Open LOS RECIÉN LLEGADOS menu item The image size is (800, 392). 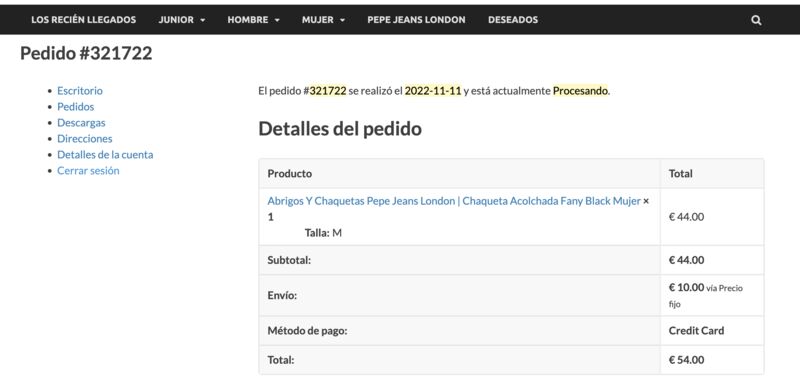click(84, 20)
